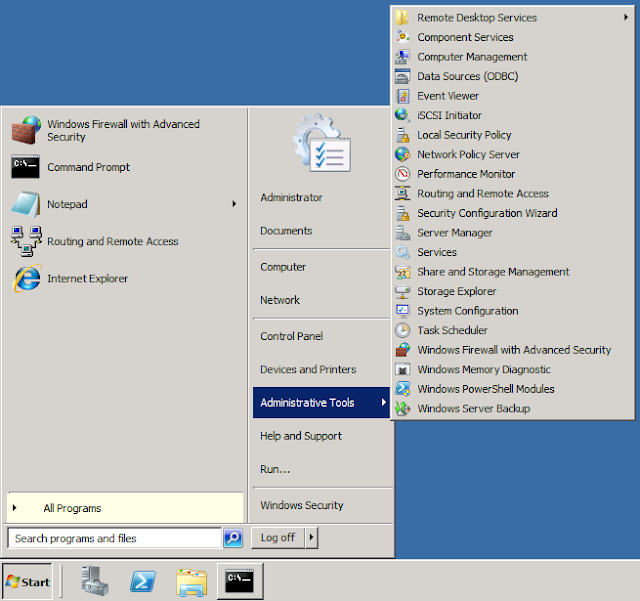The image size is (640, 601).
Task: Click the Remote Desktop Services folder icon
Action: [x=402, y=18]
